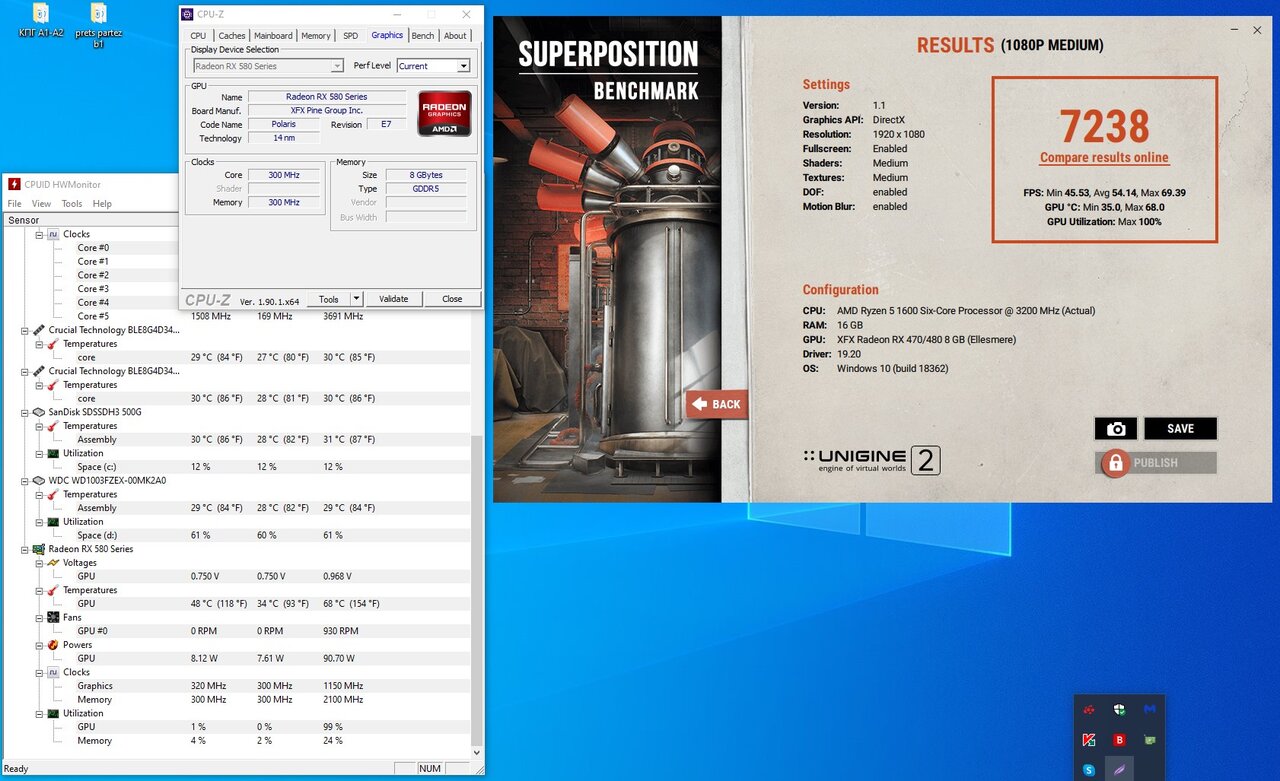Viewport: 1280px width, 781px height.
Task: Click the HWMonitor scrollbar down arrow
Action: pos(476,752)
